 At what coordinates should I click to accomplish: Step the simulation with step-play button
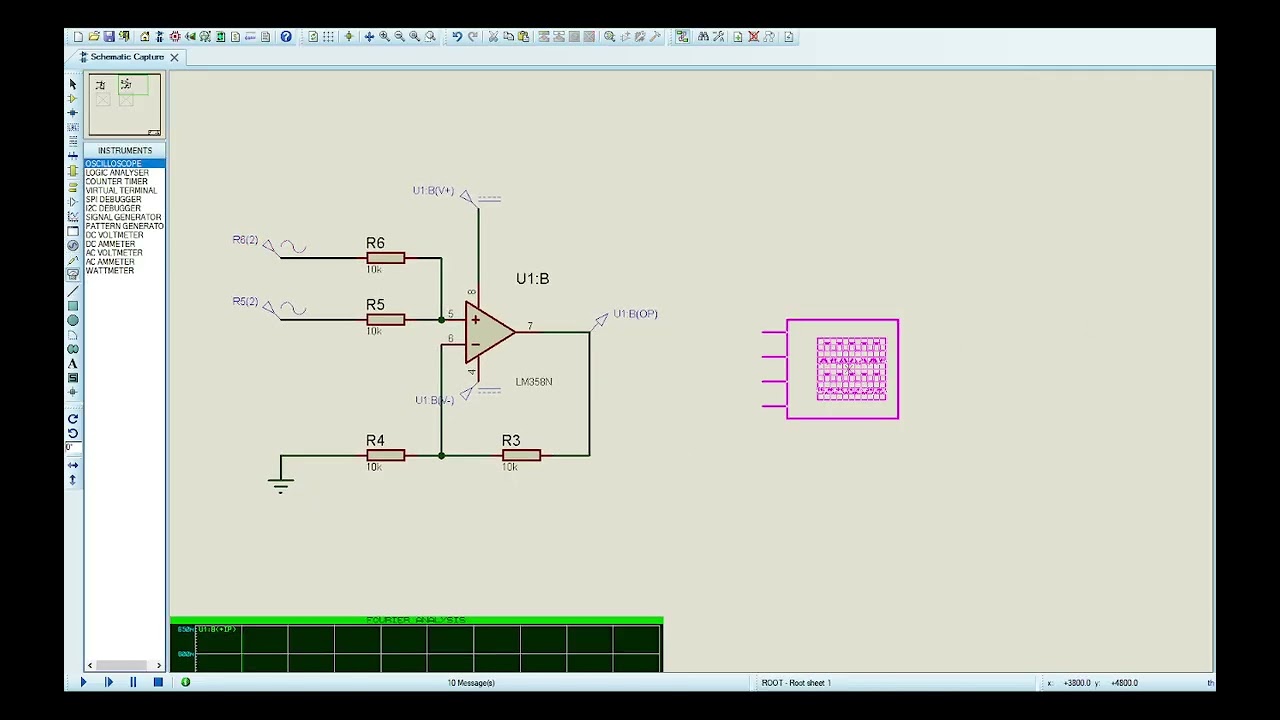[108, 683]
